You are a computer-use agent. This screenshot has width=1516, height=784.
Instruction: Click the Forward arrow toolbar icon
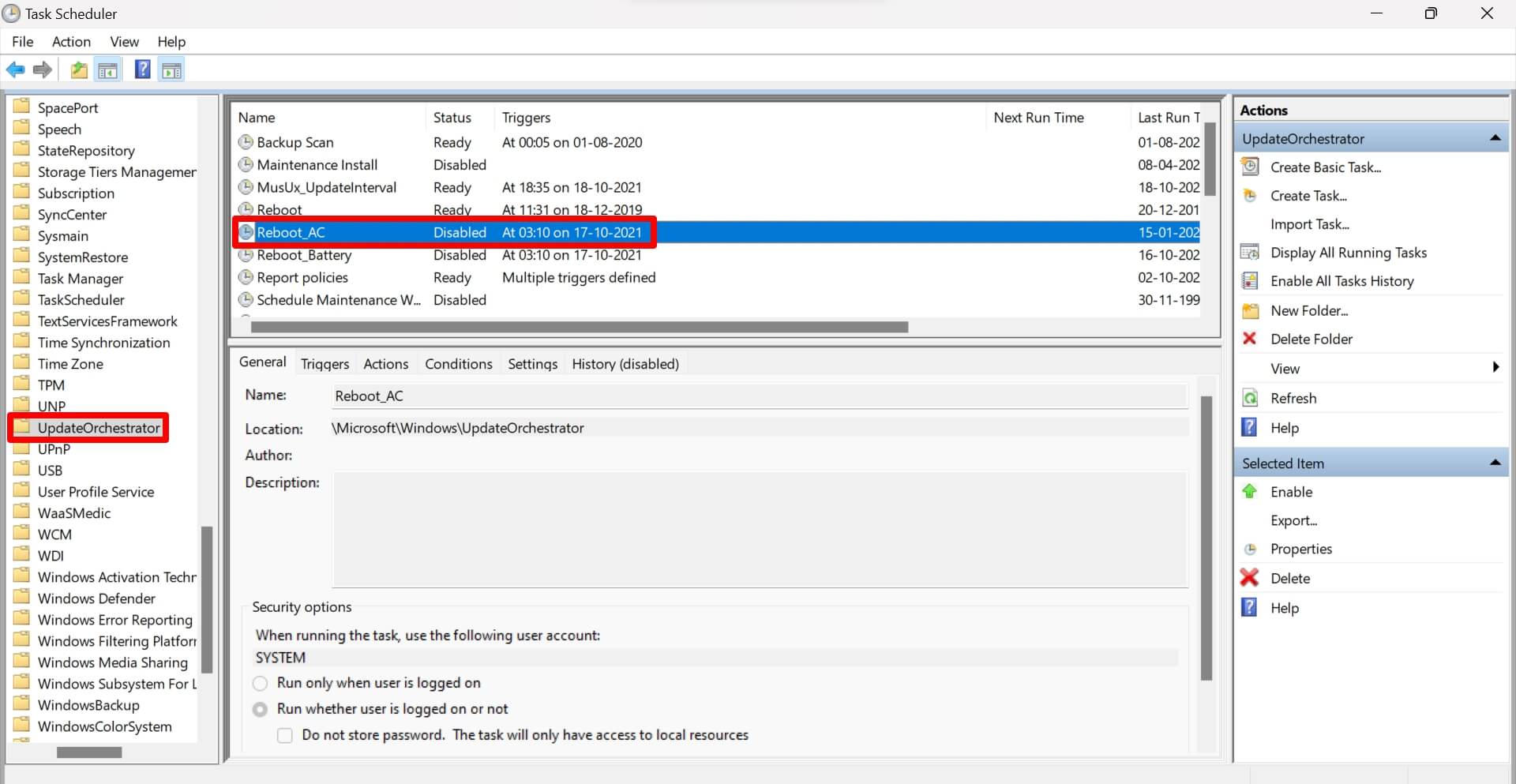tap(43, 70)
